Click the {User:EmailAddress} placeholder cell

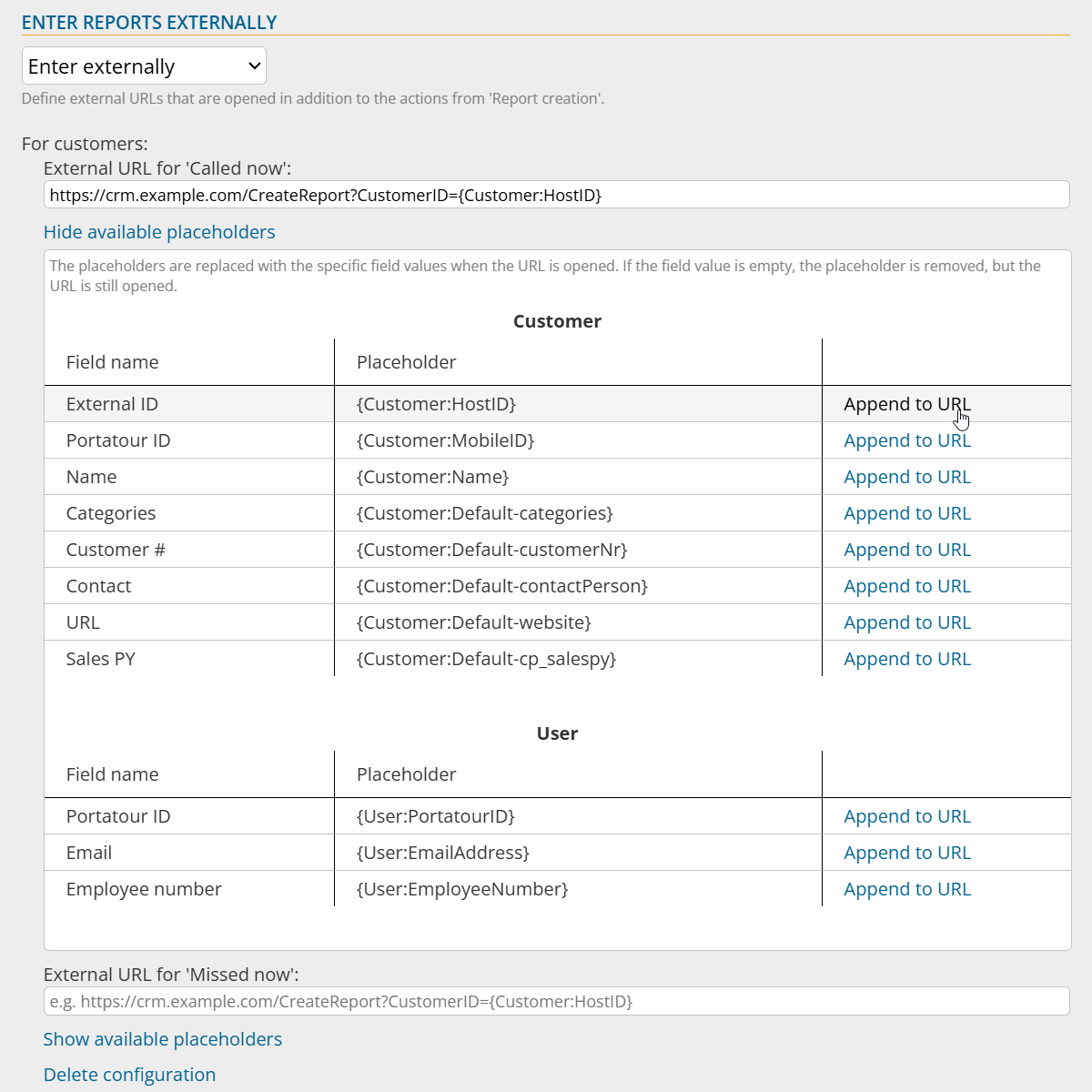pyautogui.click(x=442, y=853)
